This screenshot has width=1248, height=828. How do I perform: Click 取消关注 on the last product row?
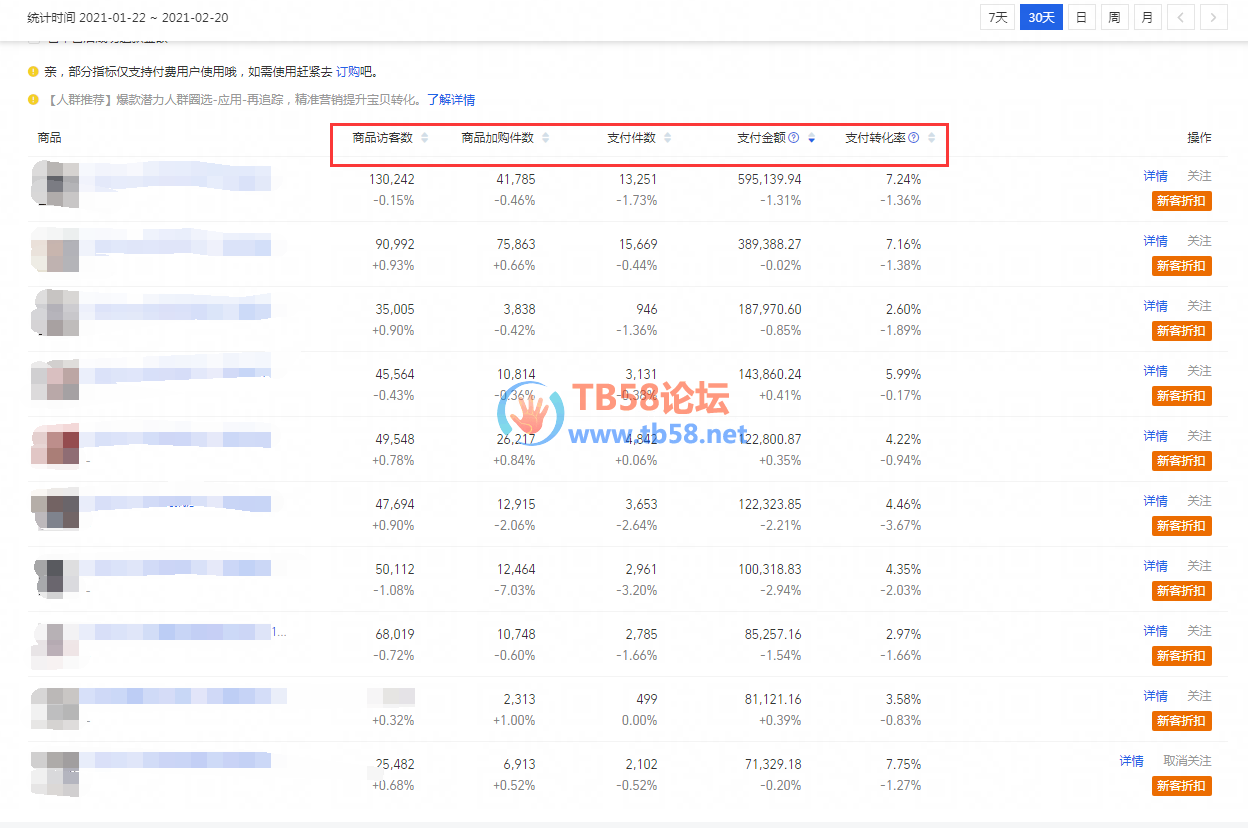[1187, 761]
